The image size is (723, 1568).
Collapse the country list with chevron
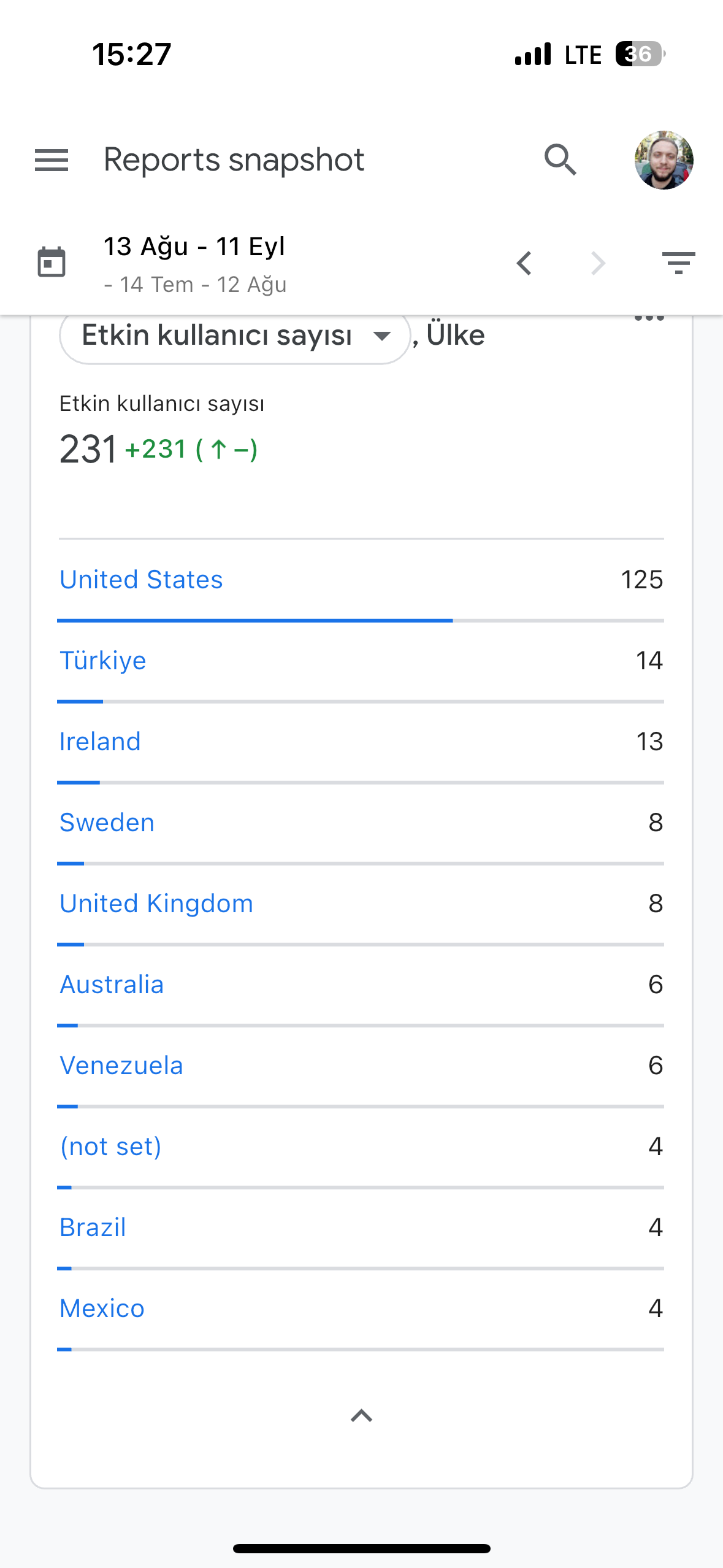click(361, 1415)
